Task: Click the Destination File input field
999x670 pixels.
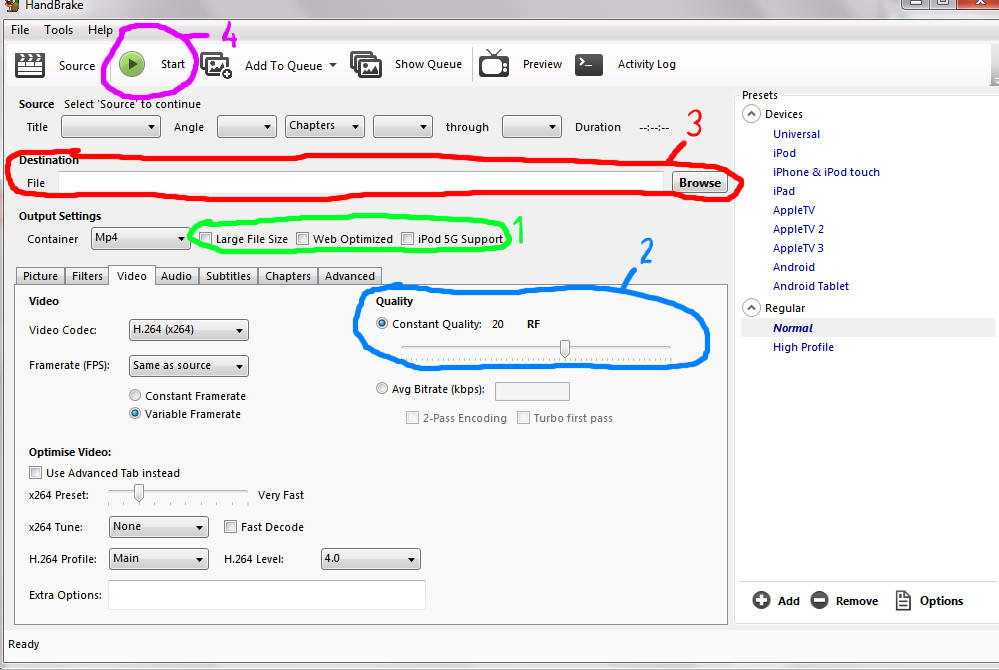Action: click(x=361, y=182)
